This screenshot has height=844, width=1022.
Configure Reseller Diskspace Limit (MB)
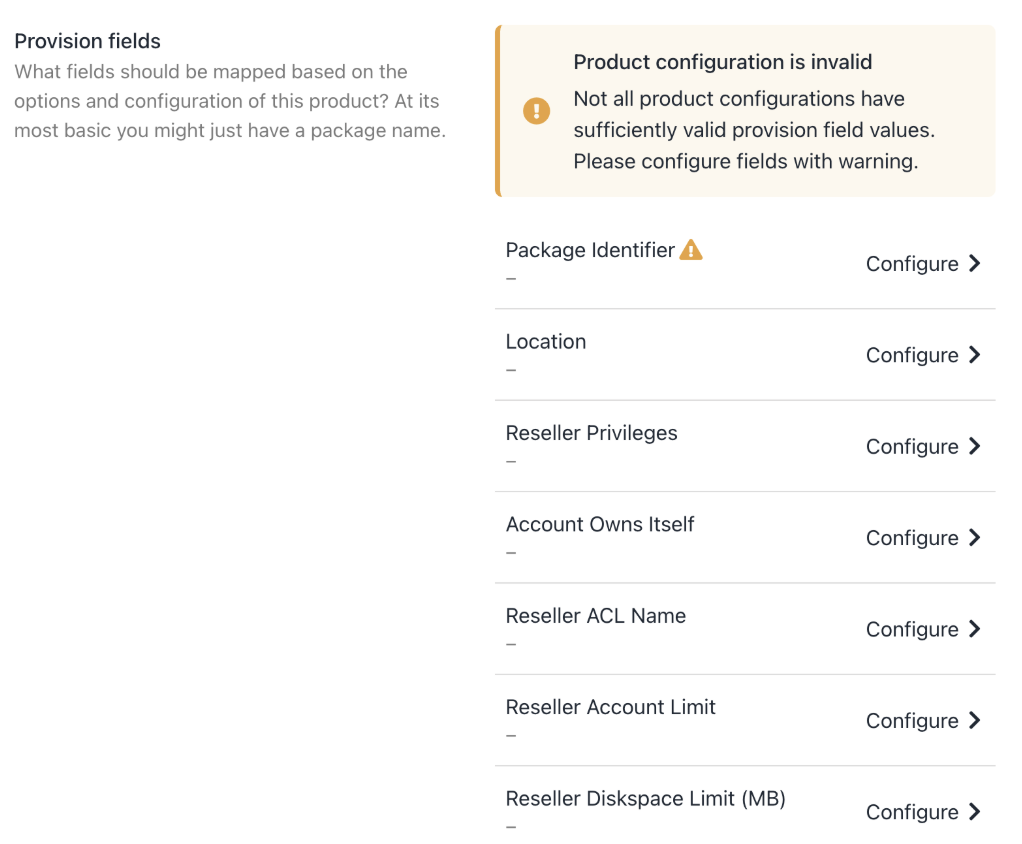912,813
